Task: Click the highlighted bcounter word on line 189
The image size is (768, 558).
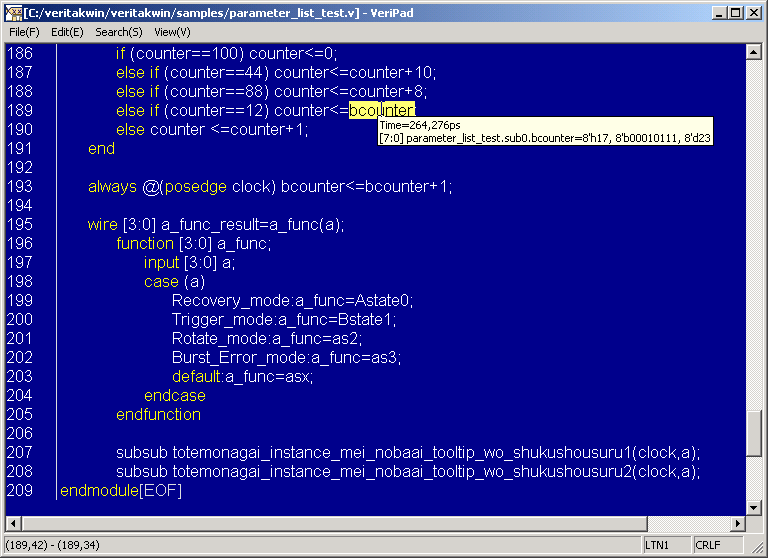Action: click(x=382, y=110)
